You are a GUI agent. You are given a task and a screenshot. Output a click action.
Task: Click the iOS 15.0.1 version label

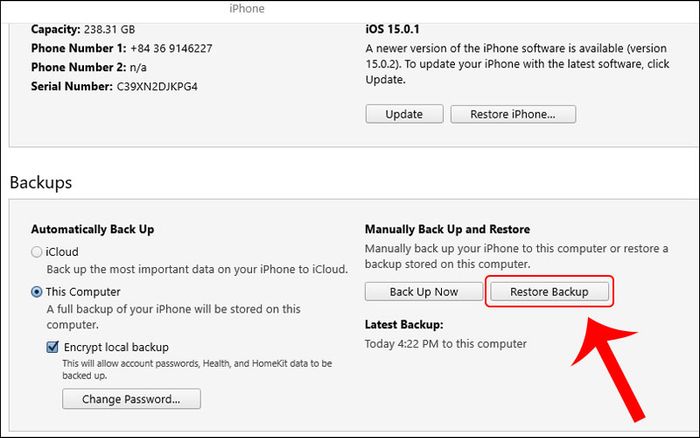392,29
